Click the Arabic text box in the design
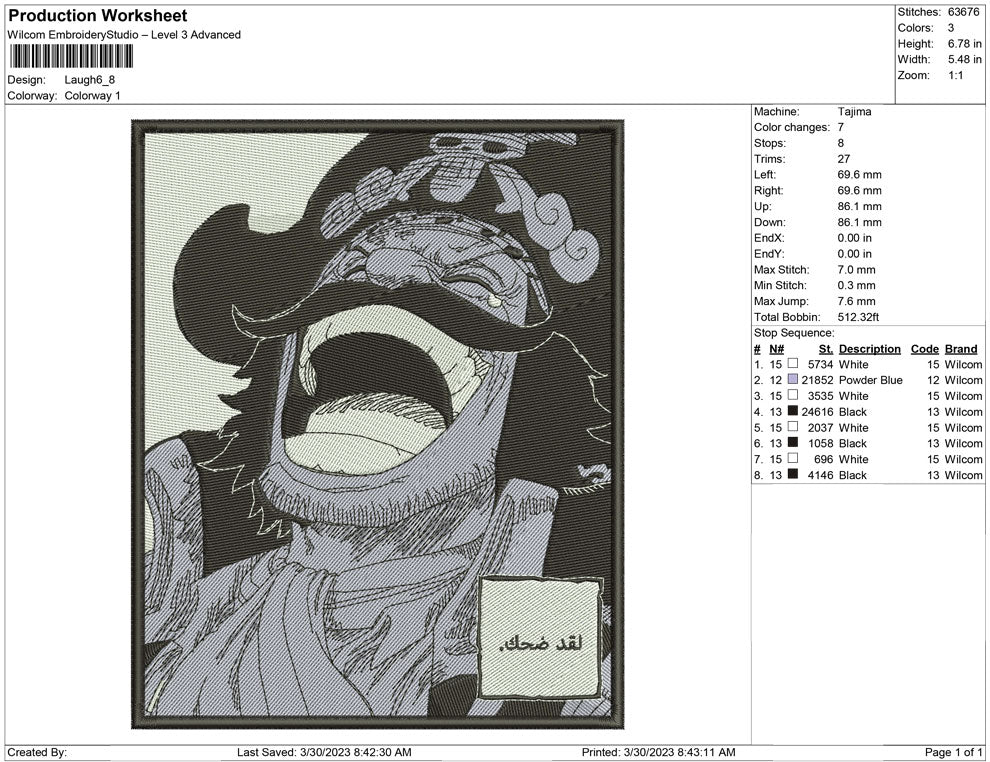 pyautogui.click(x=540, y=638)
